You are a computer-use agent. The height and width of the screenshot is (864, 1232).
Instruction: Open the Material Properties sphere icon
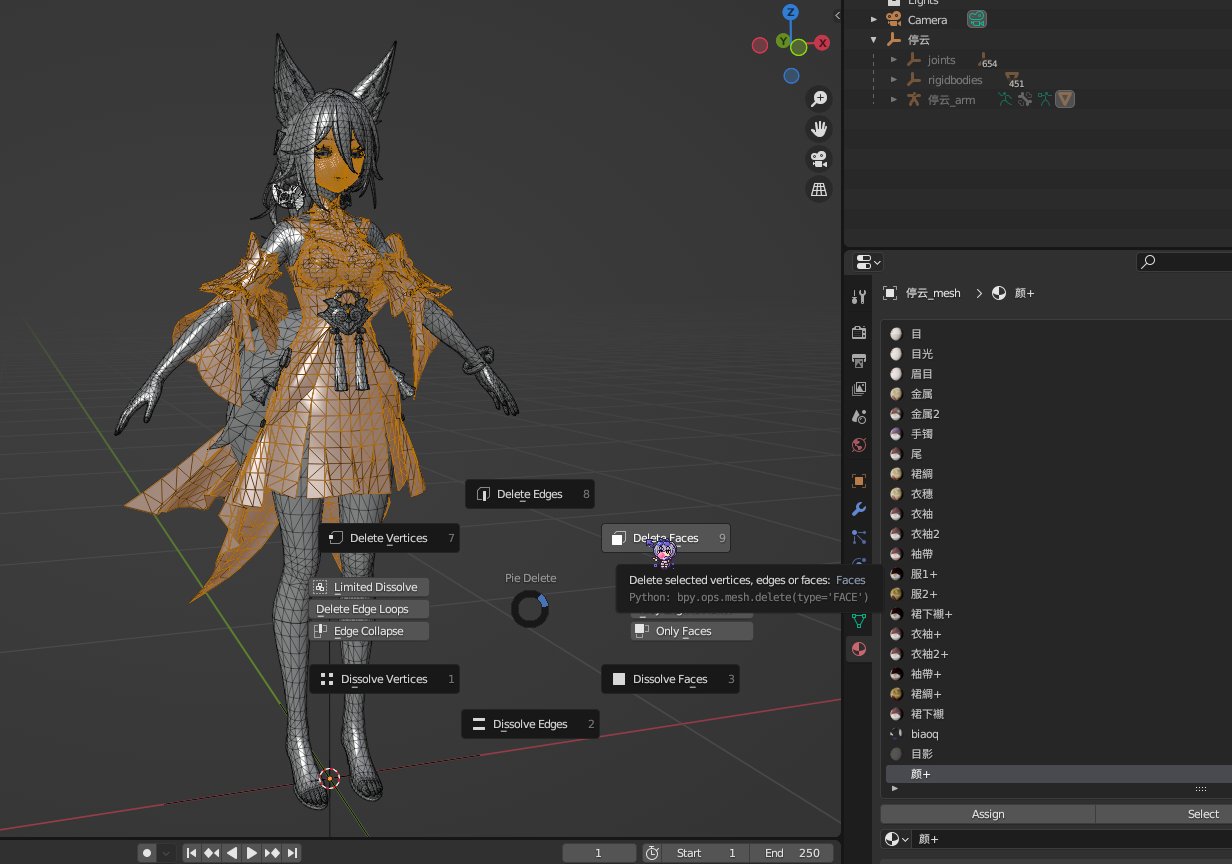pyautogui.click(x=858, y=648)
